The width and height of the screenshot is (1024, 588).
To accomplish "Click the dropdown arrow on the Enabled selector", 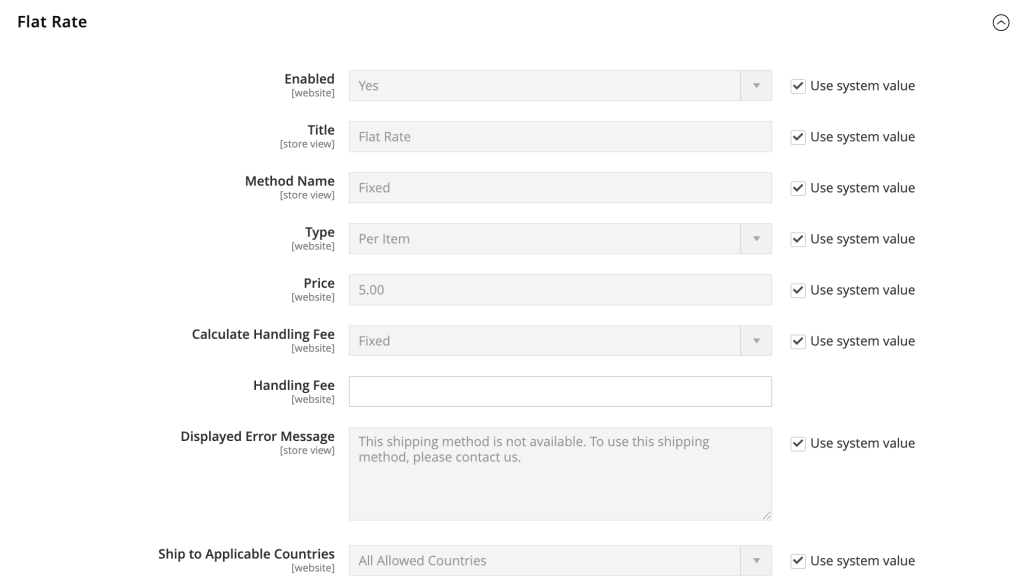I will [x=757, y=85].
